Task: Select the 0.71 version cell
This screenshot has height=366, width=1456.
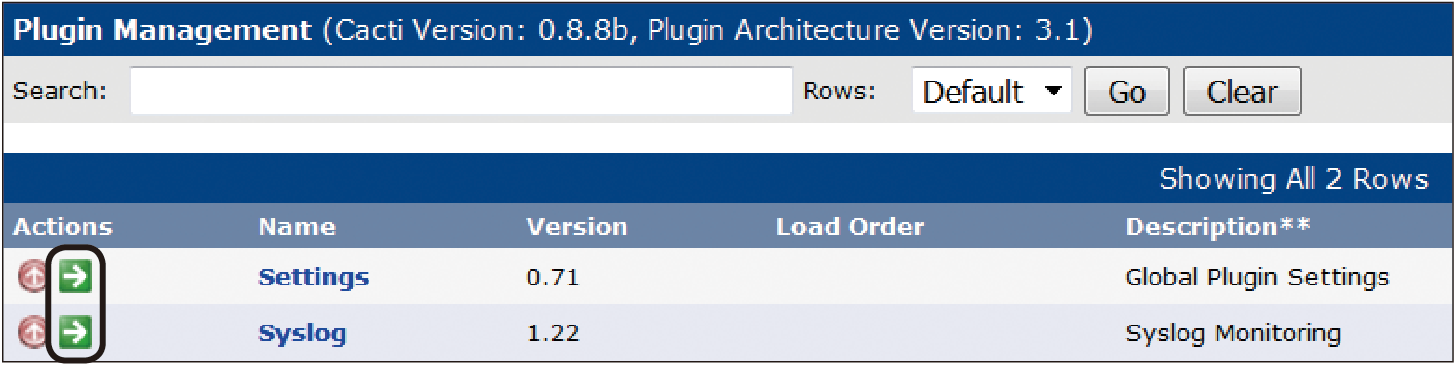Action: tap(553, 277)
